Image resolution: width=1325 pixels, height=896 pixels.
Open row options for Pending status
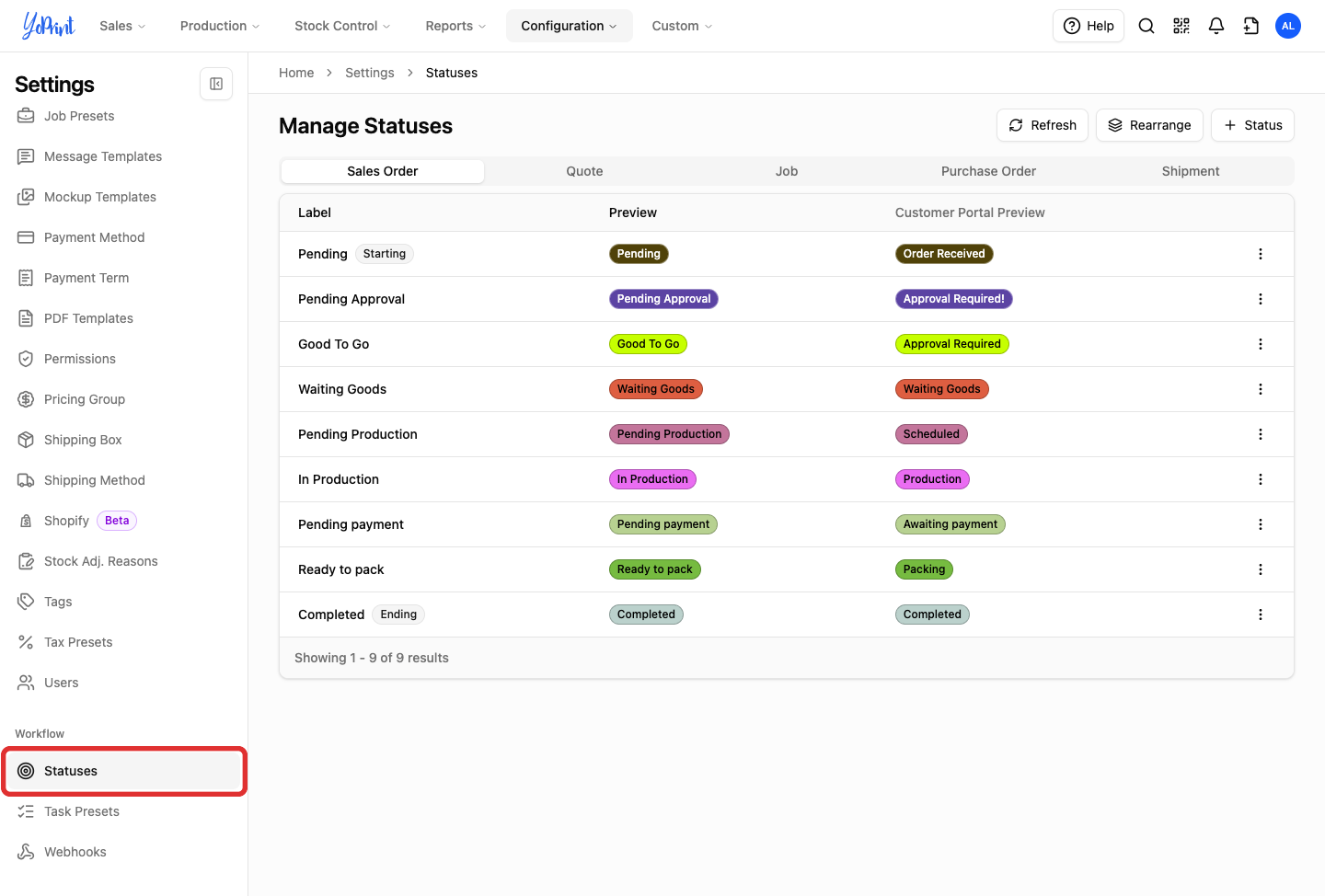coord(1261,254)
